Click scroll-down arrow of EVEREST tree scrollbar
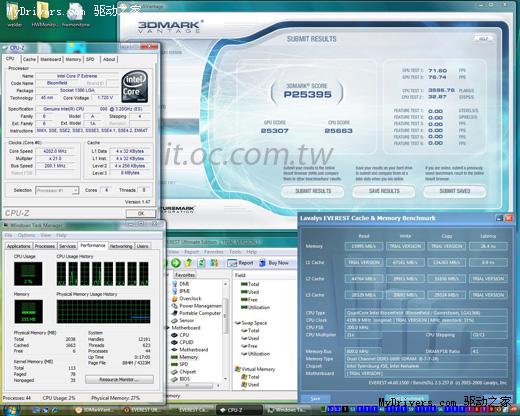520x416 pixels. [x=226, y=379]
